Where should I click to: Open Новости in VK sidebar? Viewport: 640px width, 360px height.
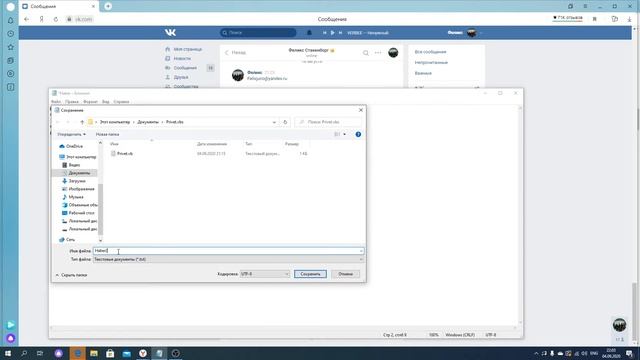182,58
